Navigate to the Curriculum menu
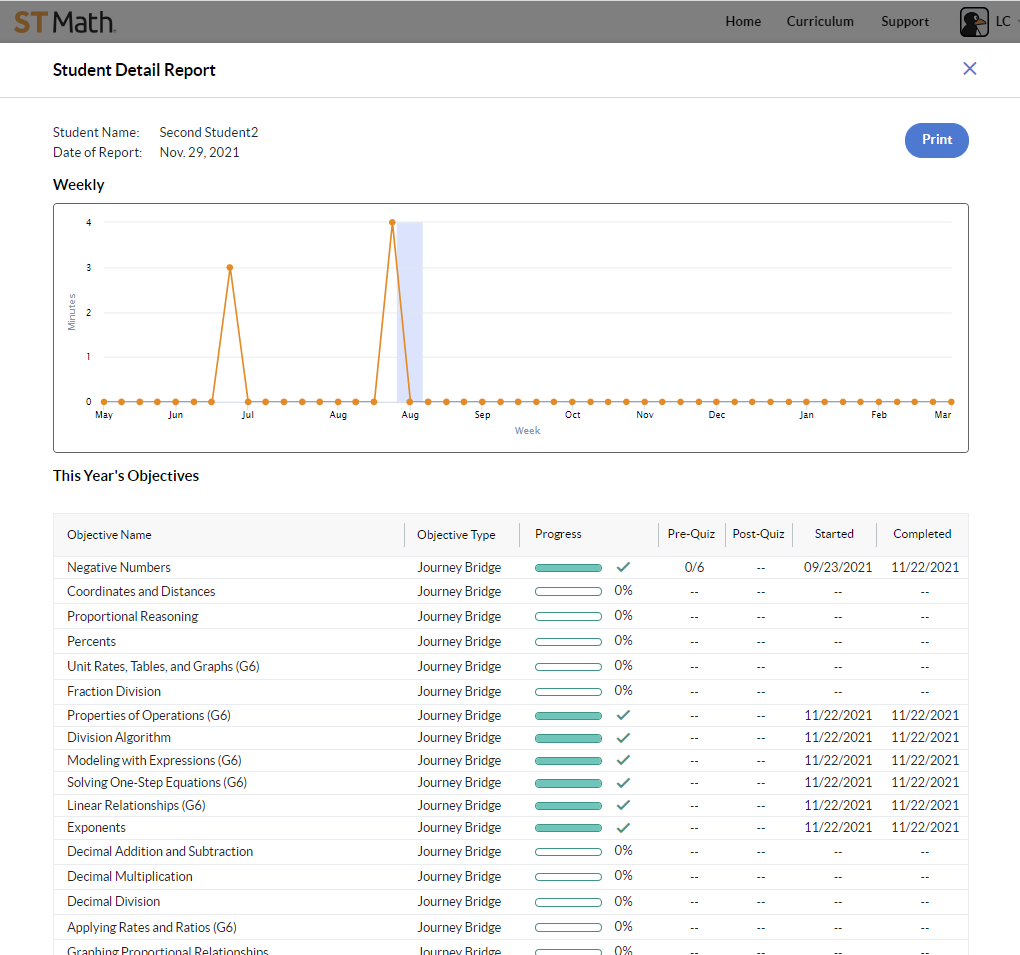 [x=820, y=21]
